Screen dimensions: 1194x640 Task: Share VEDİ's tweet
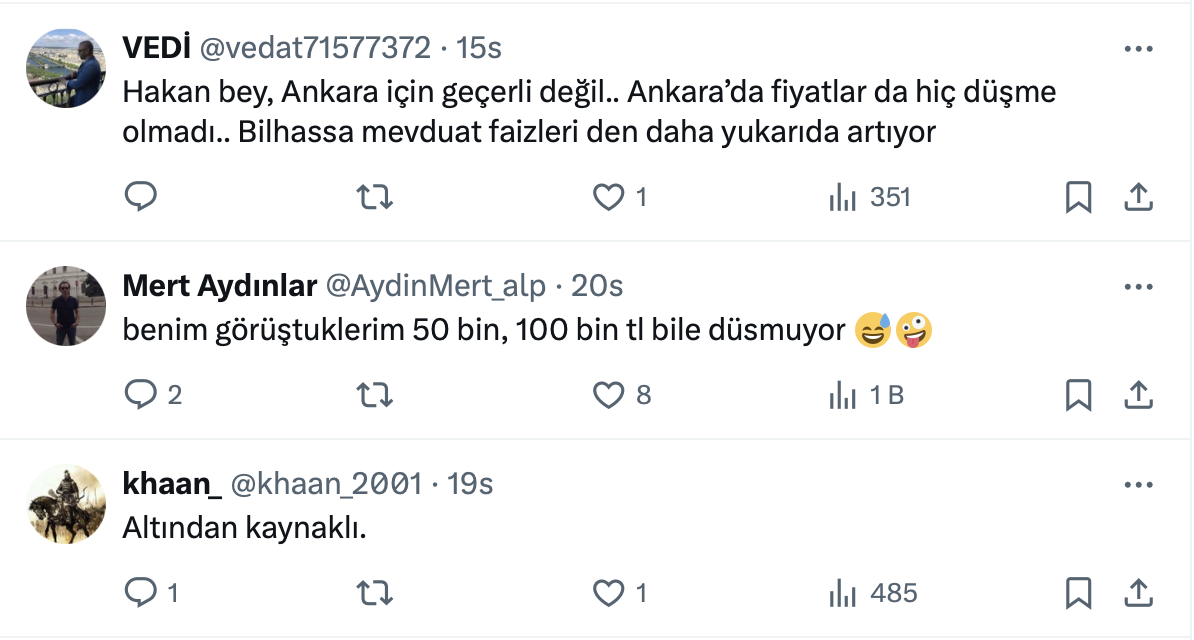point(1139,197)
